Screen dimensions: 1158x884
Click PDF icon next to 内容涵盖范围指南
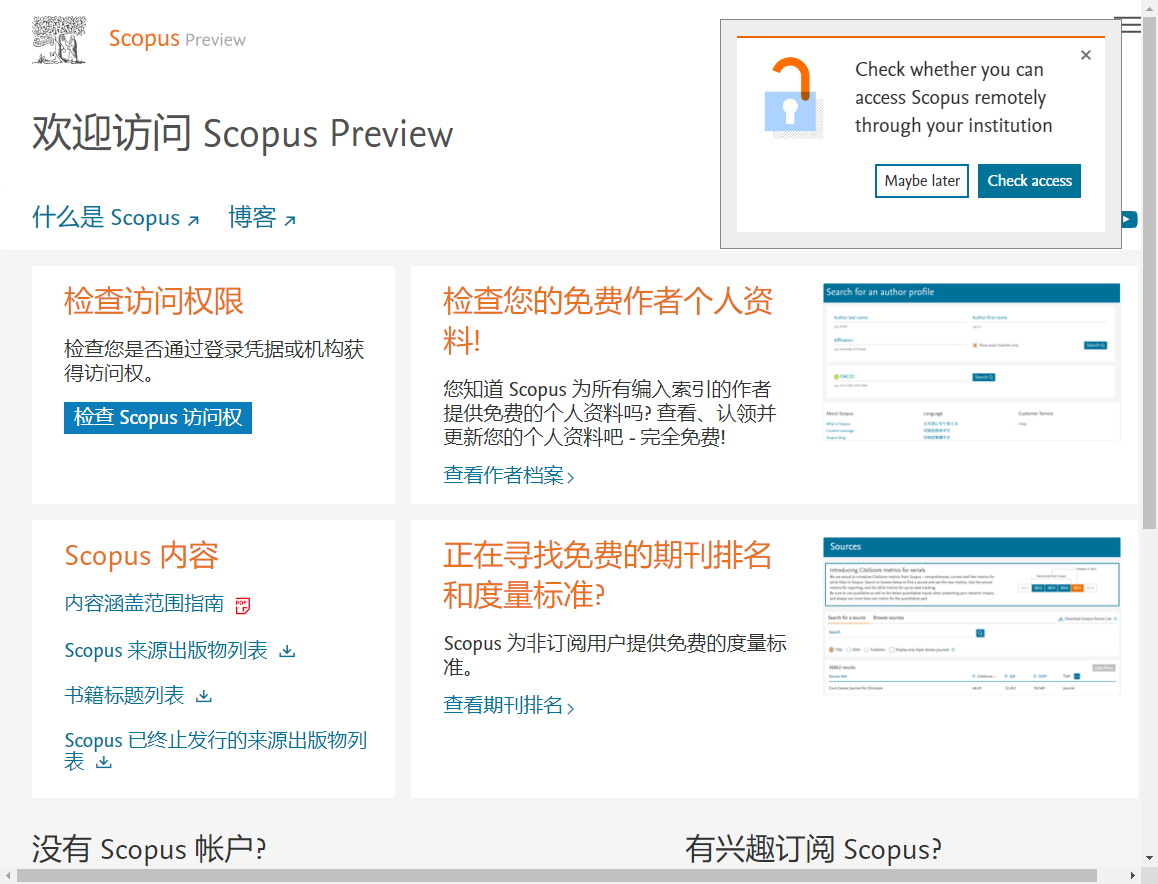pos(242,606)
